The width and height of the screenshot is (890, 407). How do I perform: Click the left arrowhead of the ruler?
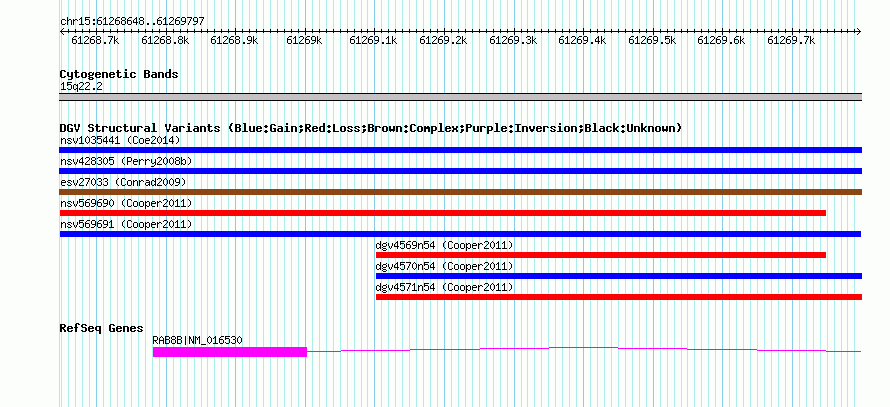point(62,31)
